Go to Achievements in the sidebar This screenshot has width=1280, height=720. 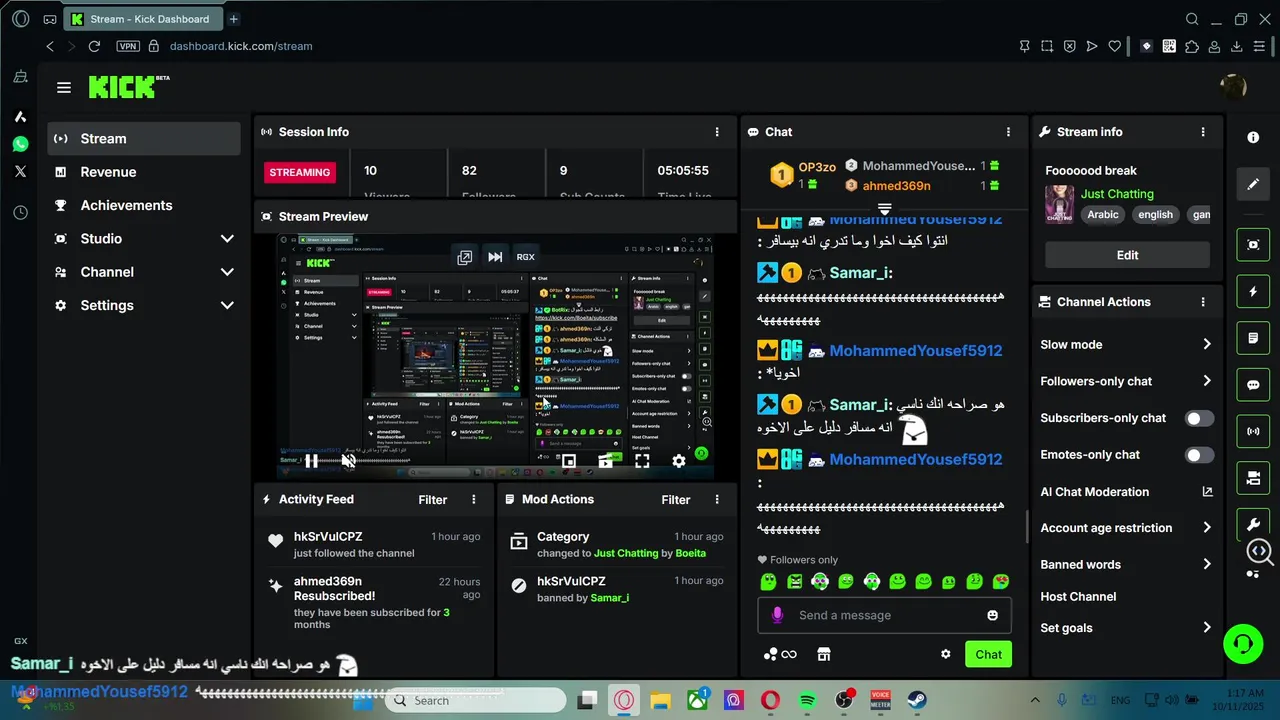pyautogui.click(x=144, y=205)
